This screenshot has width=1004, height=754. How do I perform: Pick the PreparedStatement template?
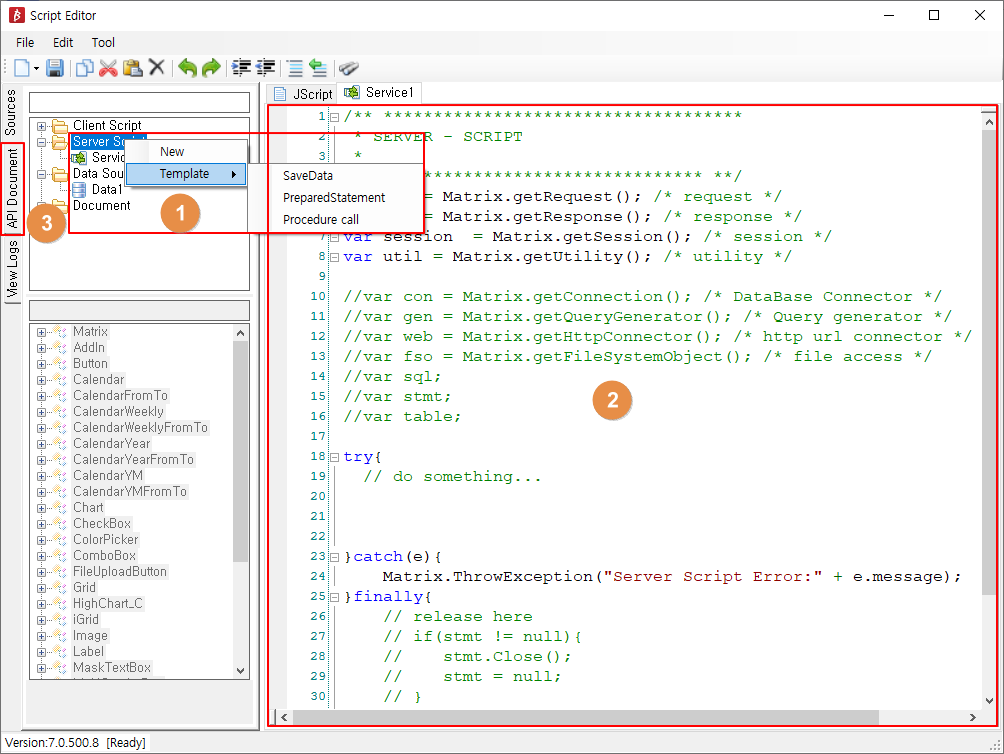(334, 197)
